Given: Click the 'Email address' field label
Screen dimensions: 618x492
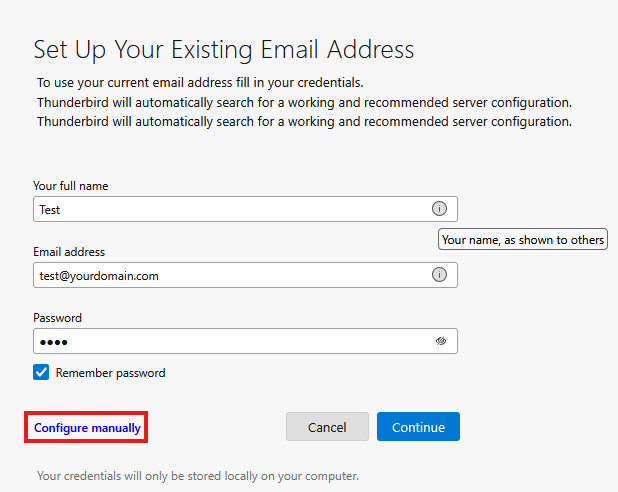Looking at the screenshot, I should (x=69, y=252).
